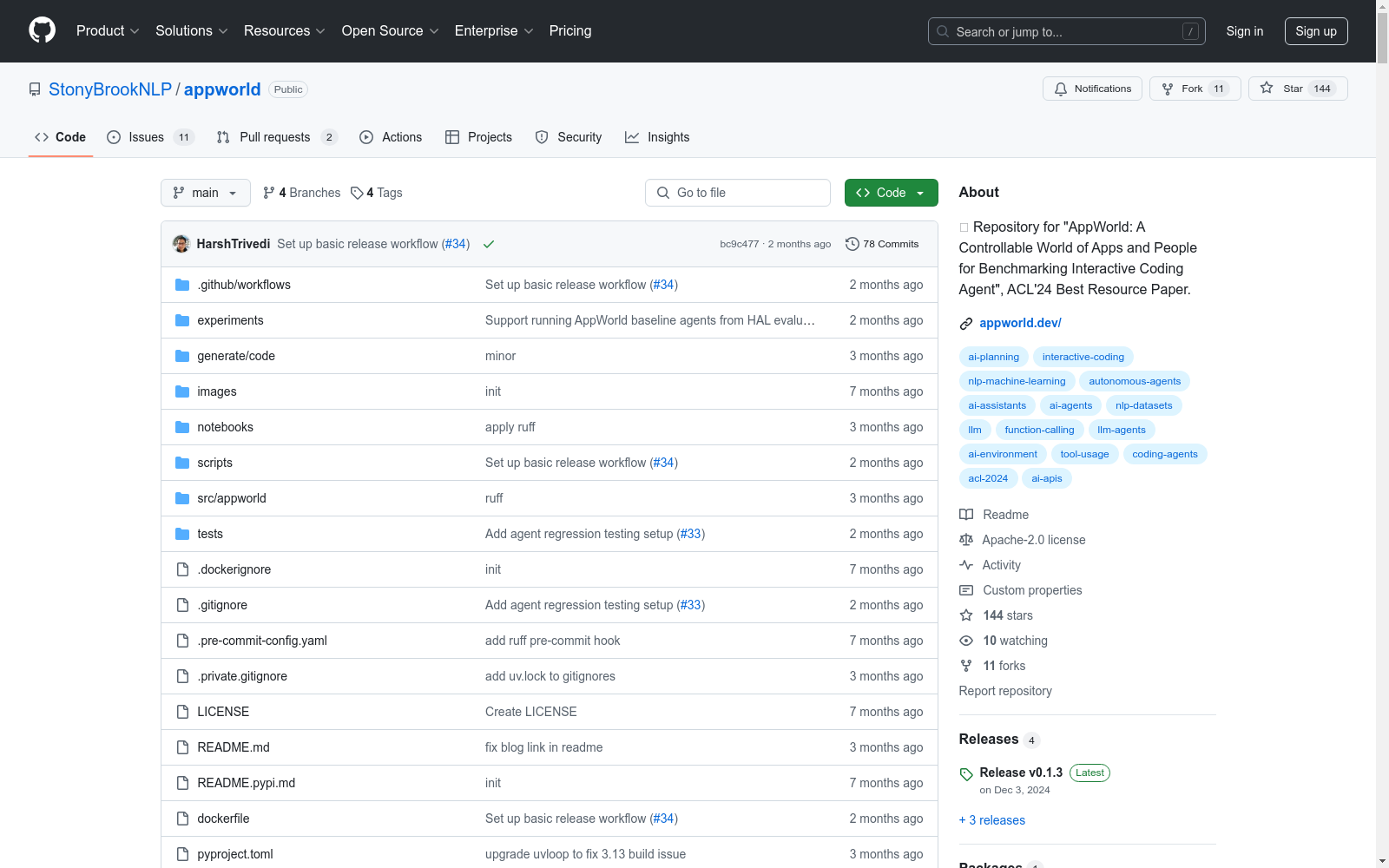The image size is (1389, 868).
Task: Expand the Open Source menu
Action: pos(391,31)
